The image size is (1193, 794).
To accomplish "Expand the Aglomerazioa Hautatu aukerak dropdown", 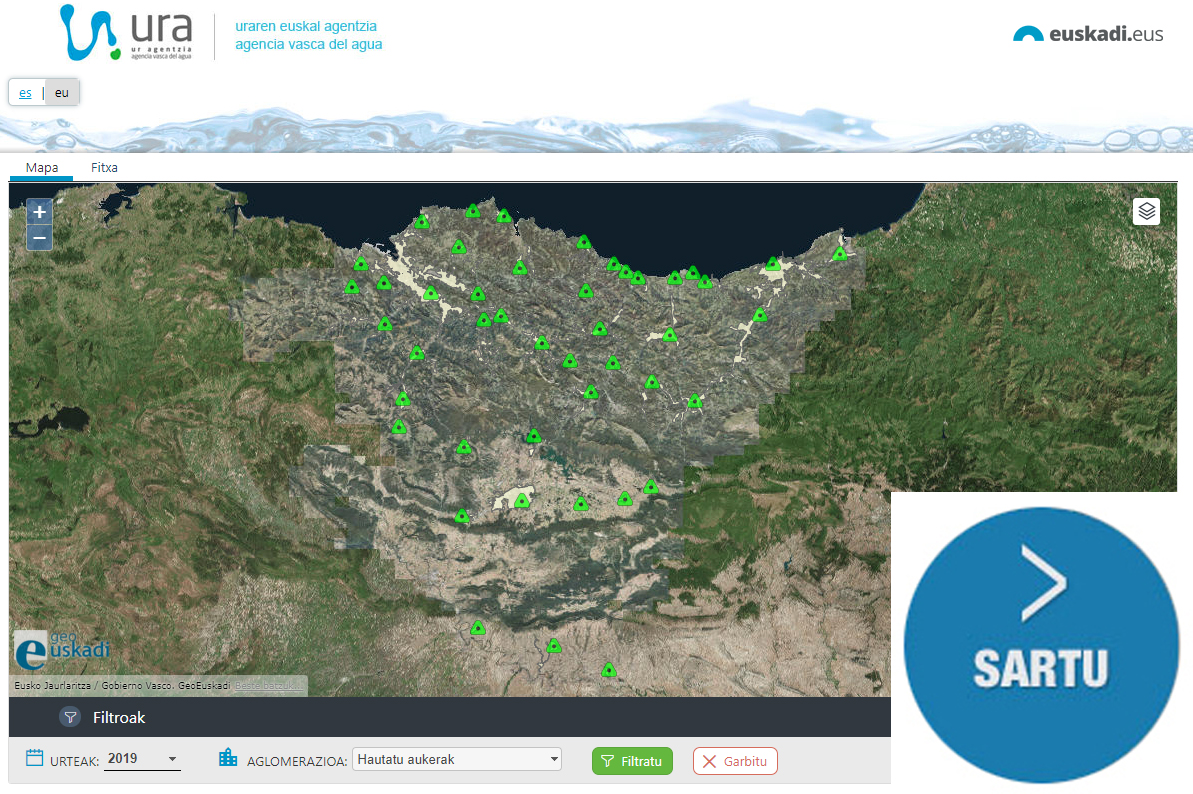I will pos(457,760).
